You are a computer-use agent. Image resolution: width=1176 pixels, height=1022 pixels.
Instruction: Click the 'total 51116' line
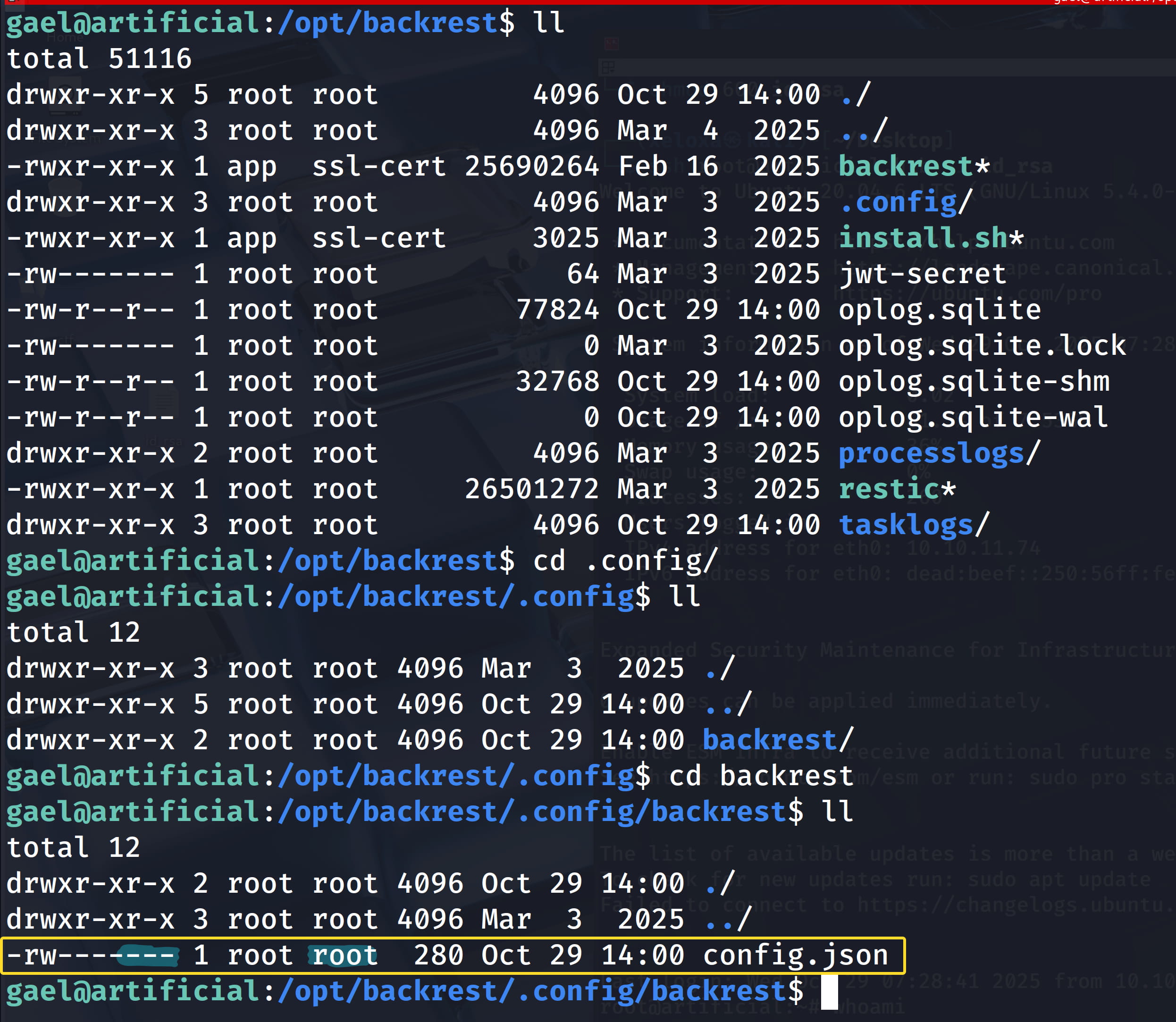click(x=99, y=59)
